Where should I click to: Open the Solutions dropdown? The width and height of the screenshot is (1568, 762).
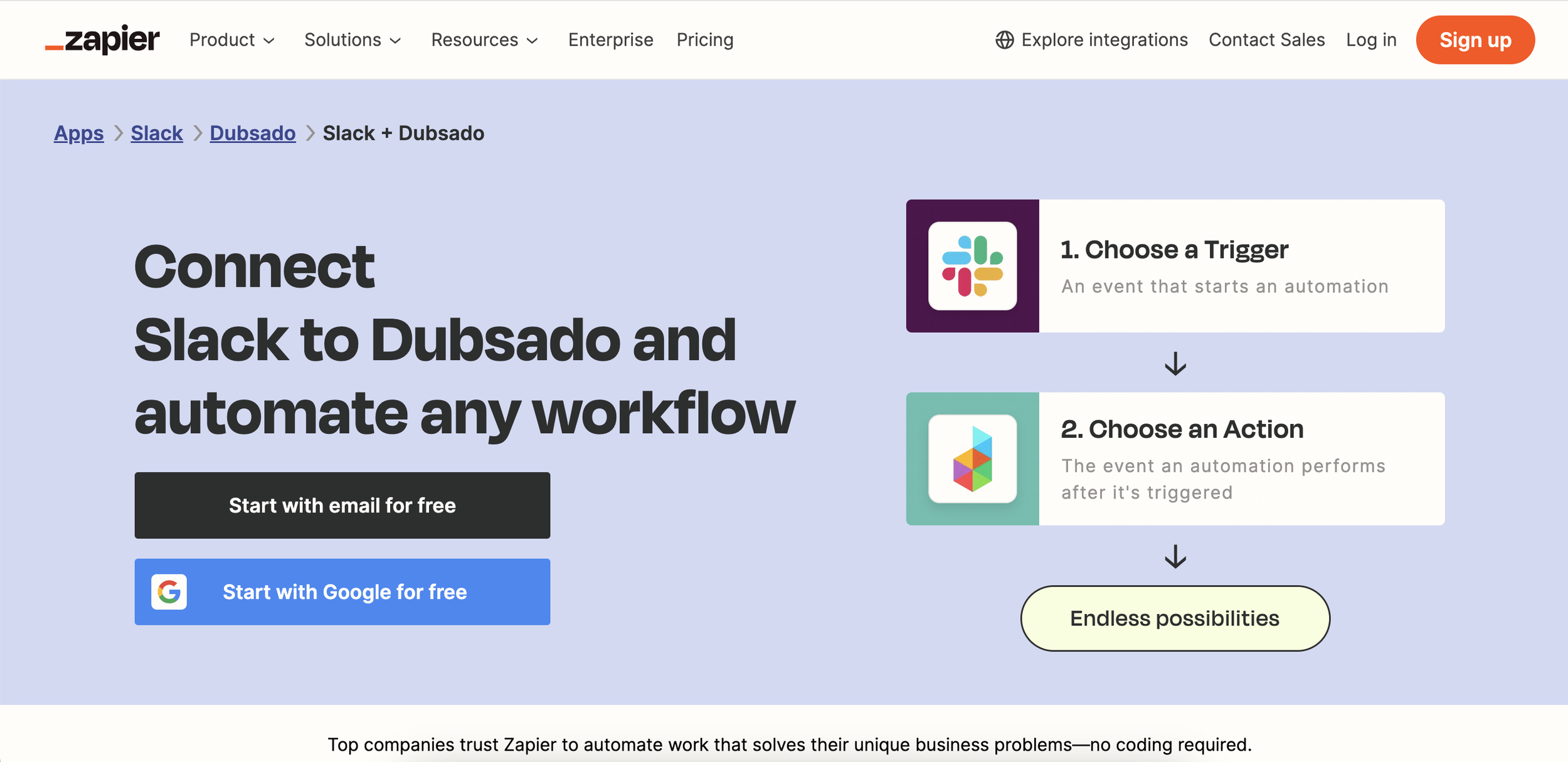[352, 40]
